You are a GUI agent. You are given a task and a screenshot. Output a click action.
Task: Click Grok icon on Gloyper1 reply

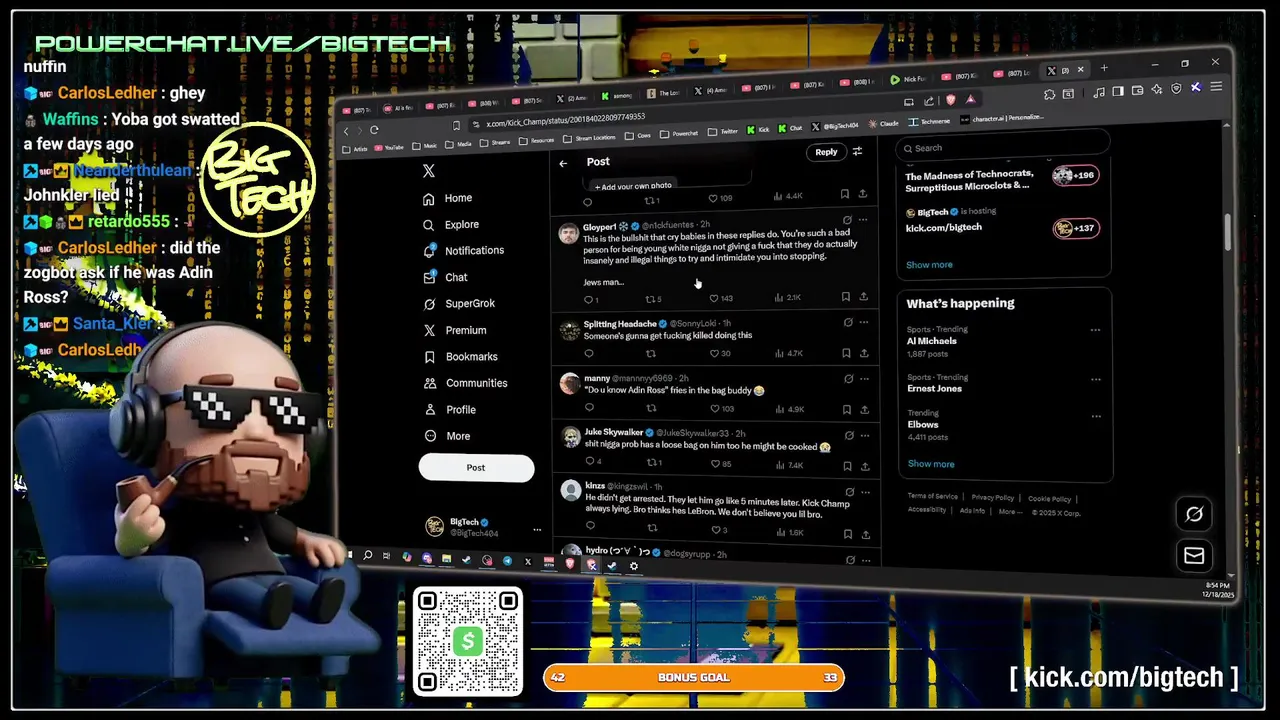point(847,220)
